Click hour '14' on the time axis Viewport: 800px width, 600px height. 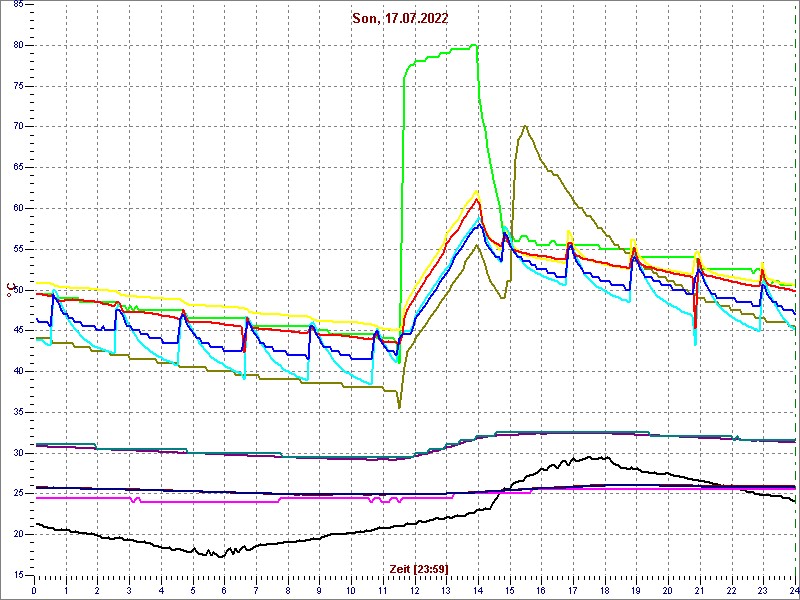478,591
